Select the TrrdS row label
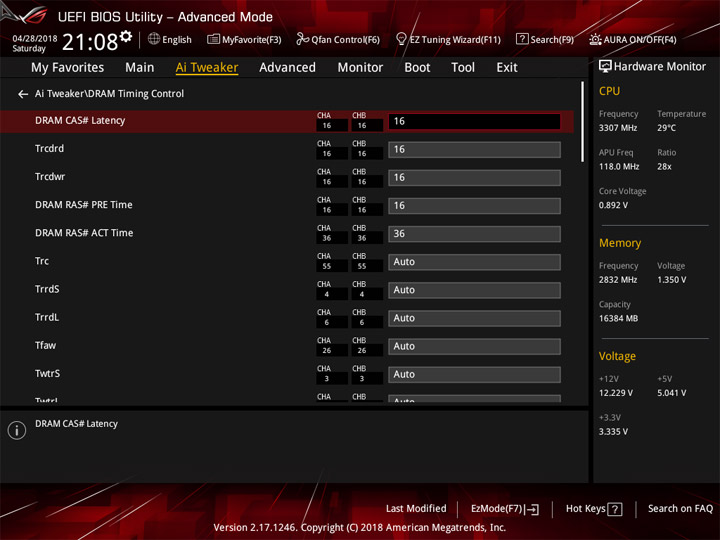720x540 pixels. click(x=47, y=289)
